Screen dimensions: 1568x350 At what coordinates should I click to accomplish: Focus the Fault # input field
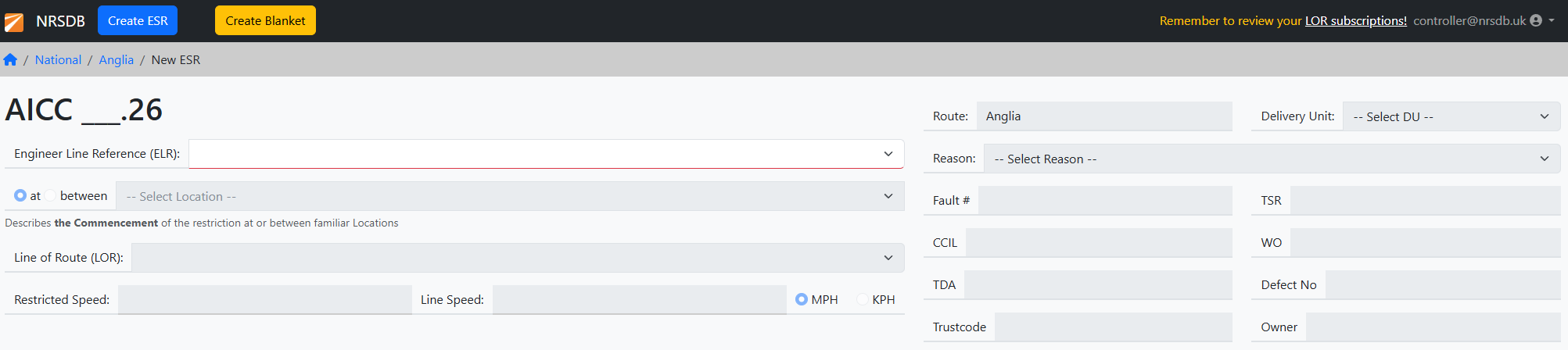1105,201
